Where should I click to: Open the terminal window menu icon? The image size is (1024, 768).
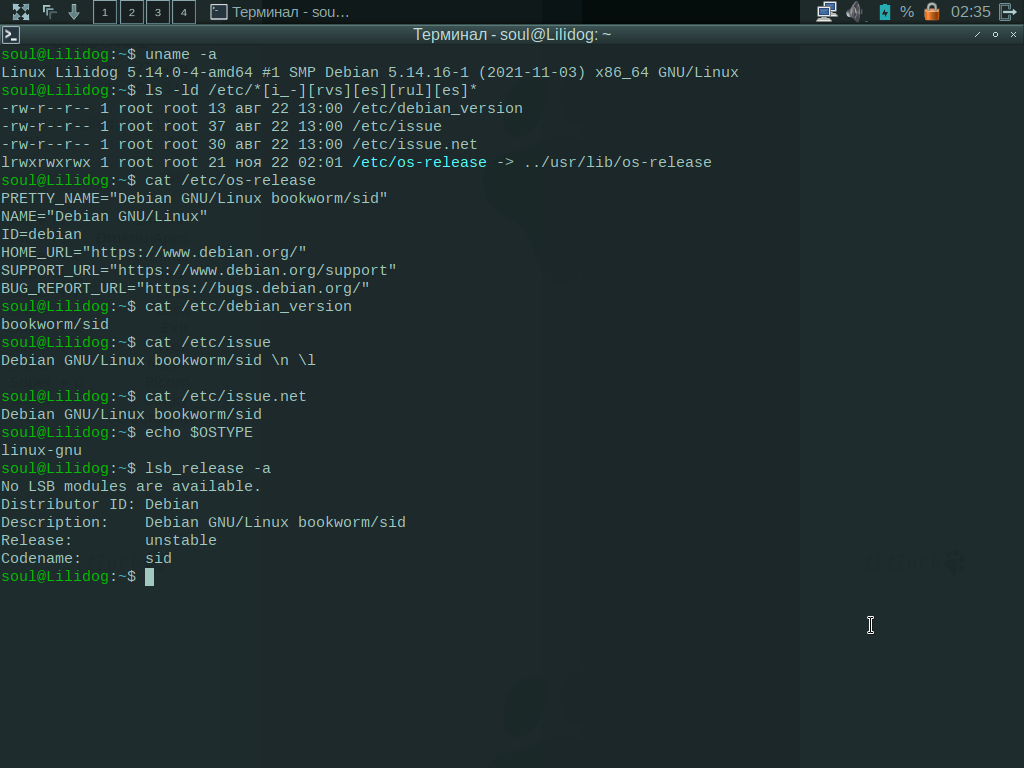point(10,35)
